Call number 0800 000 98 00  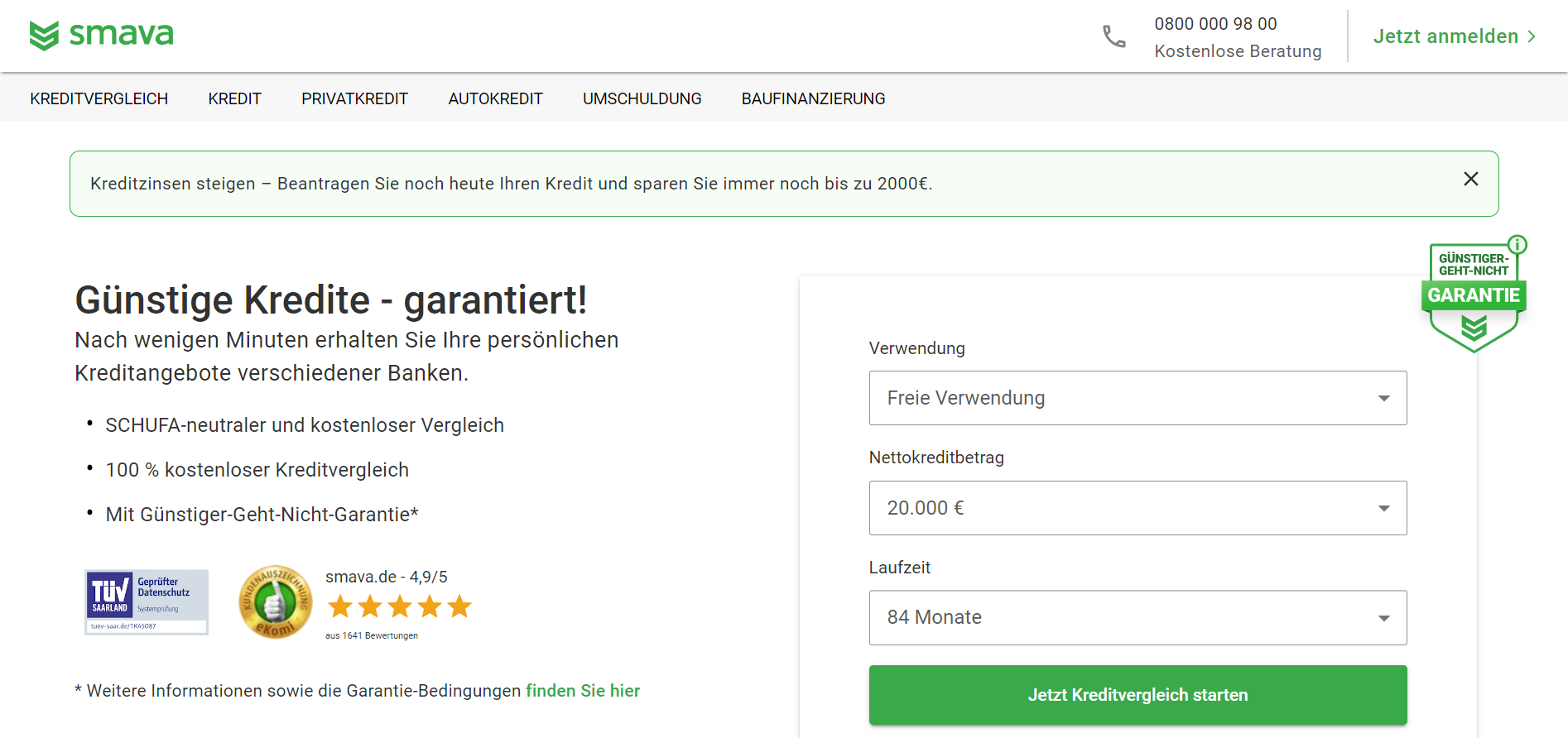click(1215, 24)
